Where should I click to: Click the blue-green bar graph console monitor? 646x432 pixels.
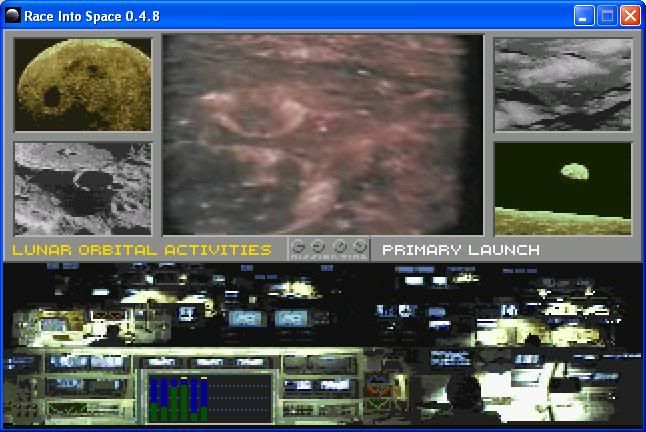point(210,398)
